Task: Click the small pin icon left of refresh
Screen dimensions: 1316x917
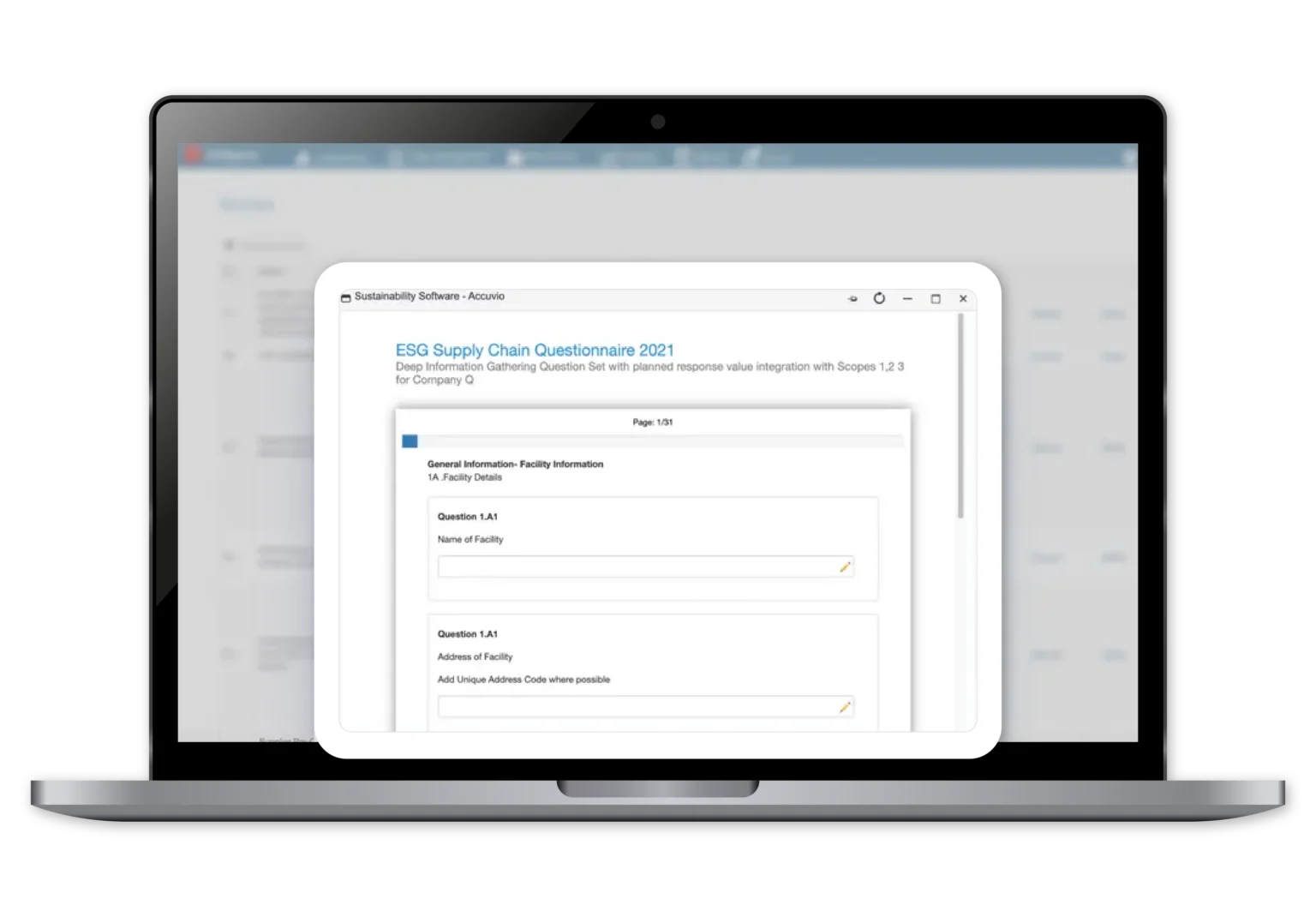Action: [x=852, y=299]
